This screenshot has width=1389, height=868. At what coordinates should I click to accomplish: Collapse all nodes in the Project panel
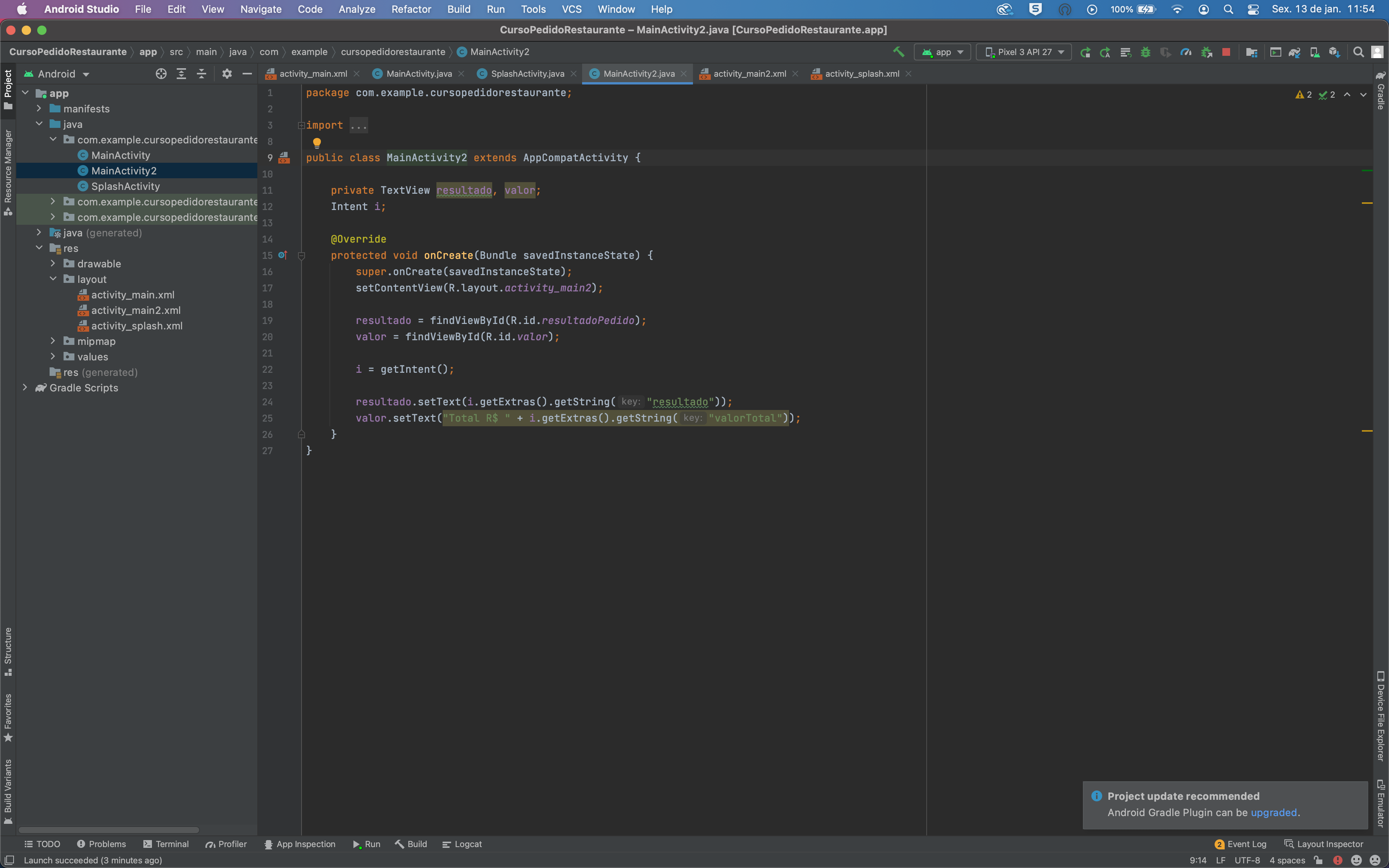202,74
